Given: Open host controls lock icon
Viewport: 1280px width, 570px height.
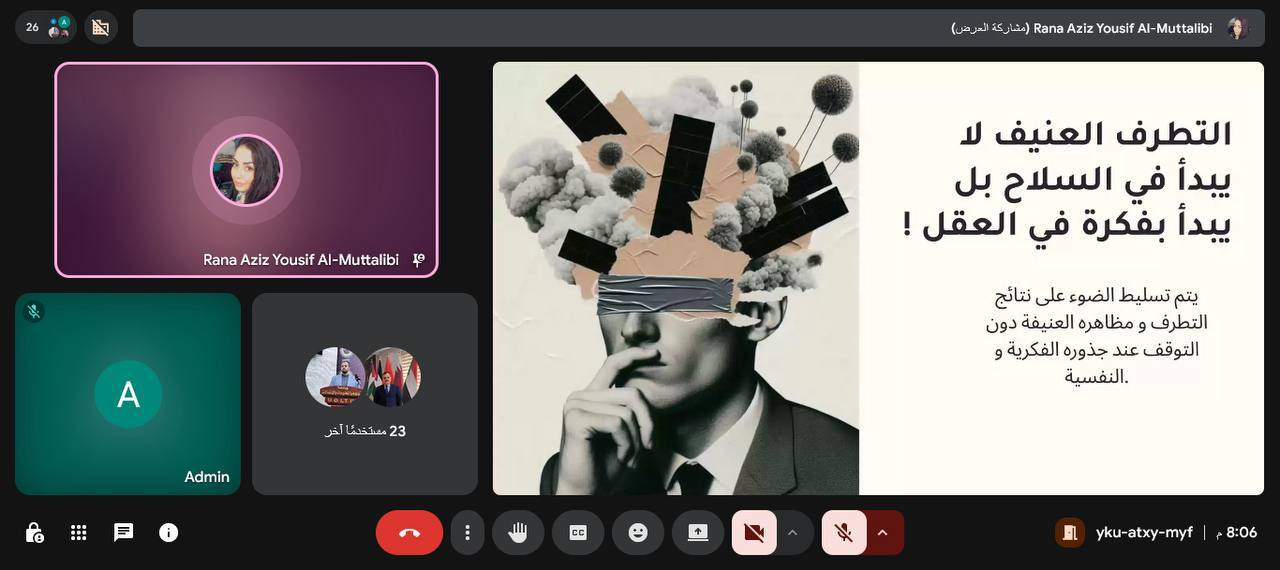Looking at the screenshot, I should coord(34,532).
